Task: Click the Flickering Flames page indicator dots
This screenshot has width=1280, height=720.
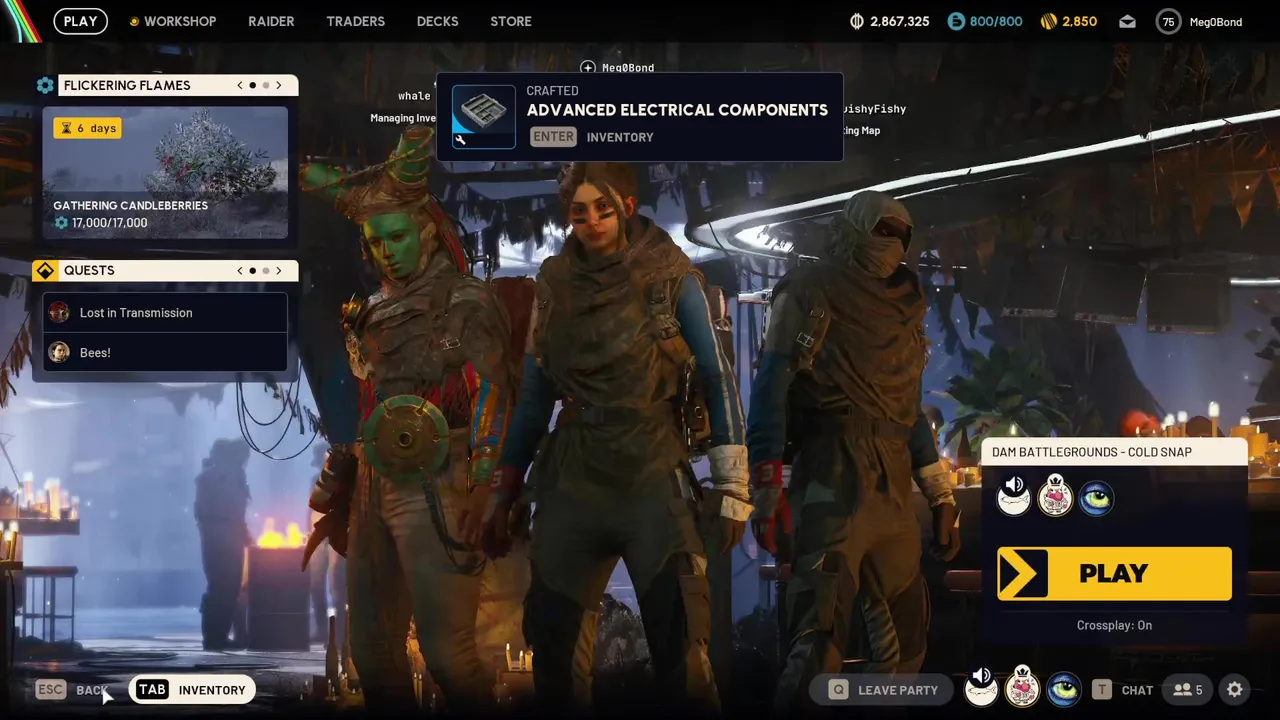Action: [x=259, y=85]
